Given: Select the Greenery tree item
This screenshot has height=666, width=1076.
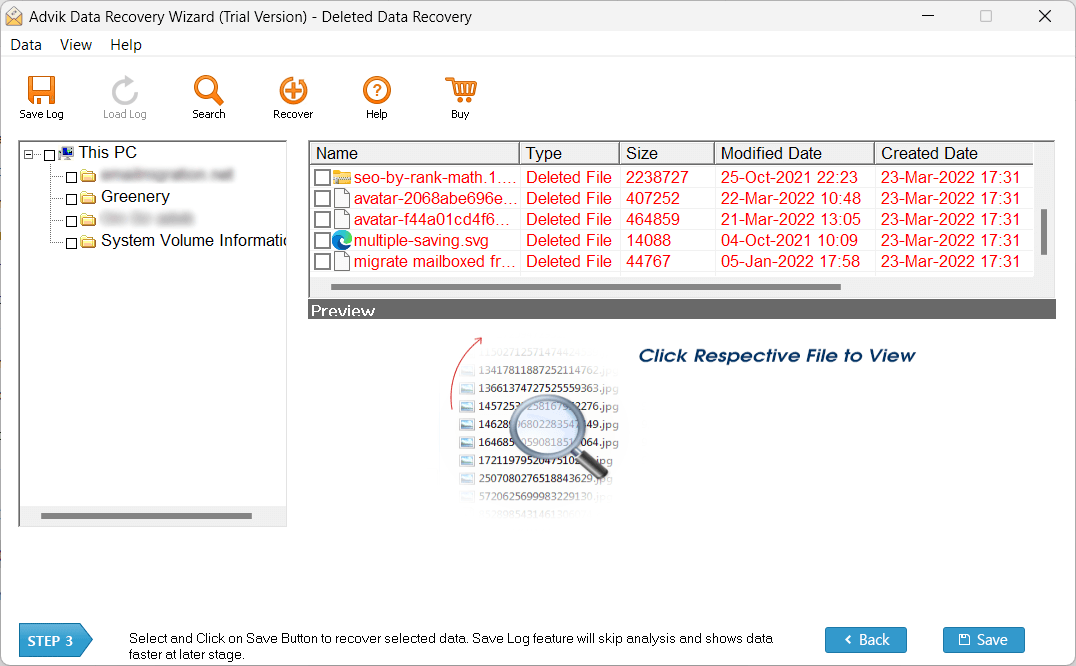Looking at the screenshot, I should point(135,197).
